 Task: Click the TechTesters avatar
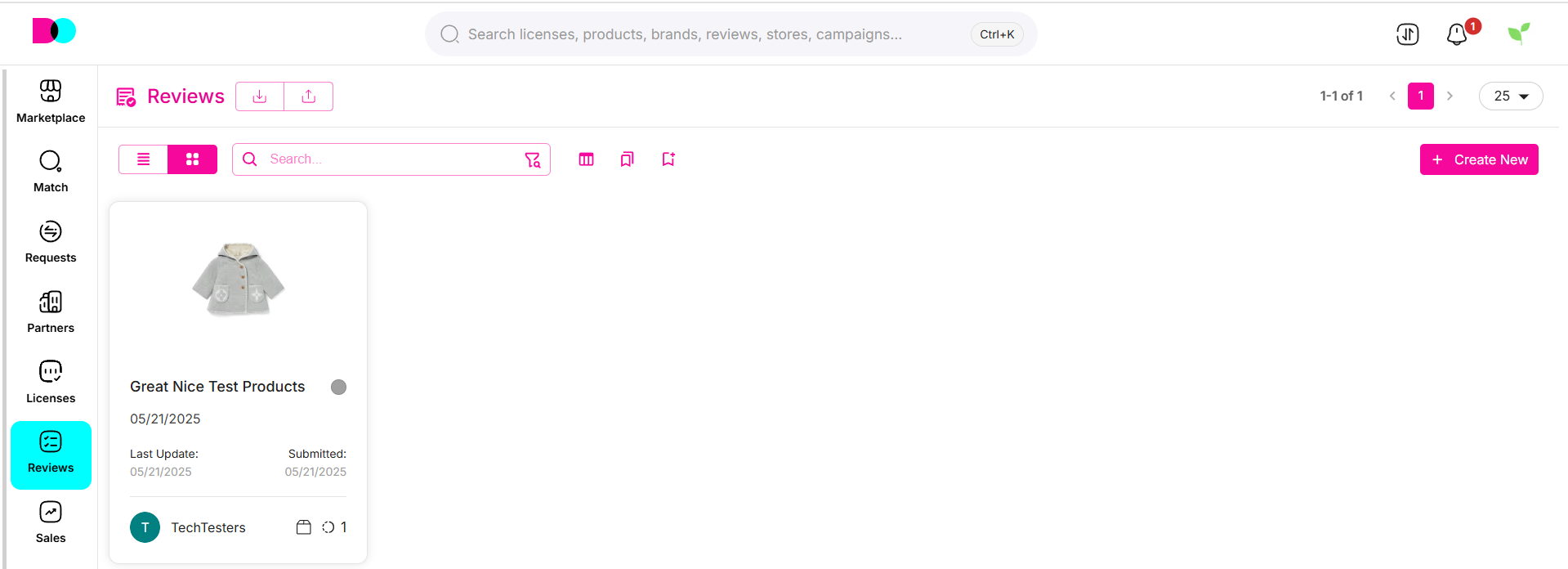pos(145,527)
